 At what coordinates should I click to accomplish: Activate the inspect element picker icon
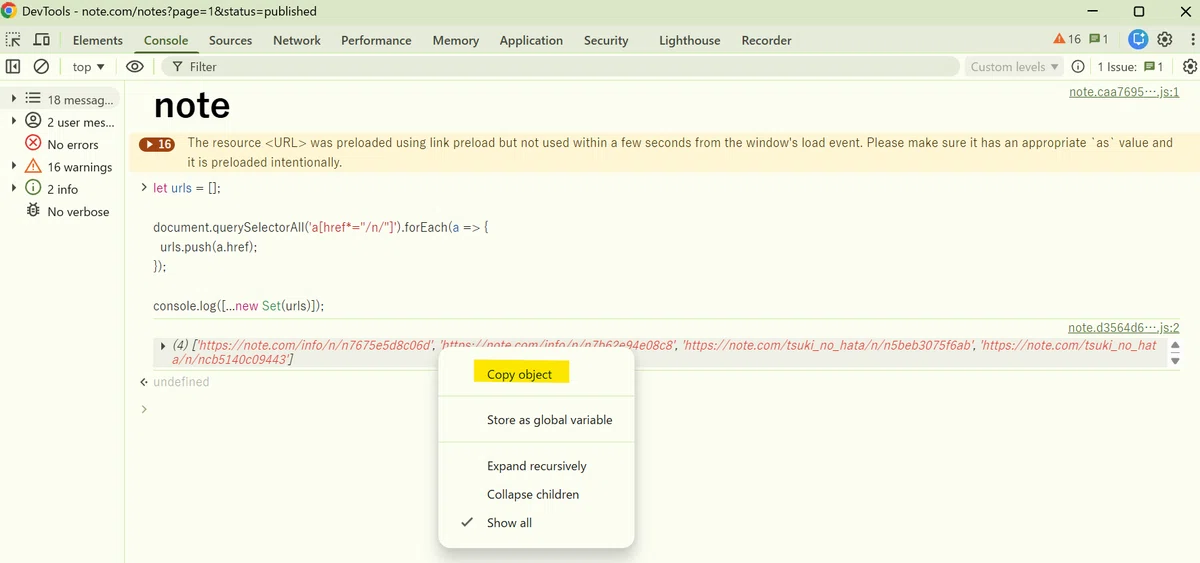point(13,40)
